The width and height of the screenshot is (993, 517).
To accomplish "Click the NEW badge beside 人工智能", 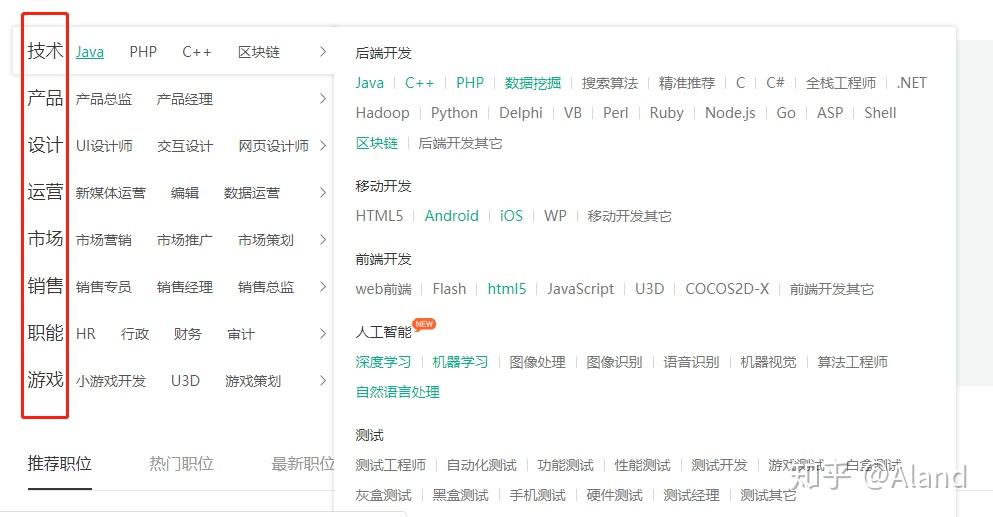I will pyautogui.click(x=424, y=324).
